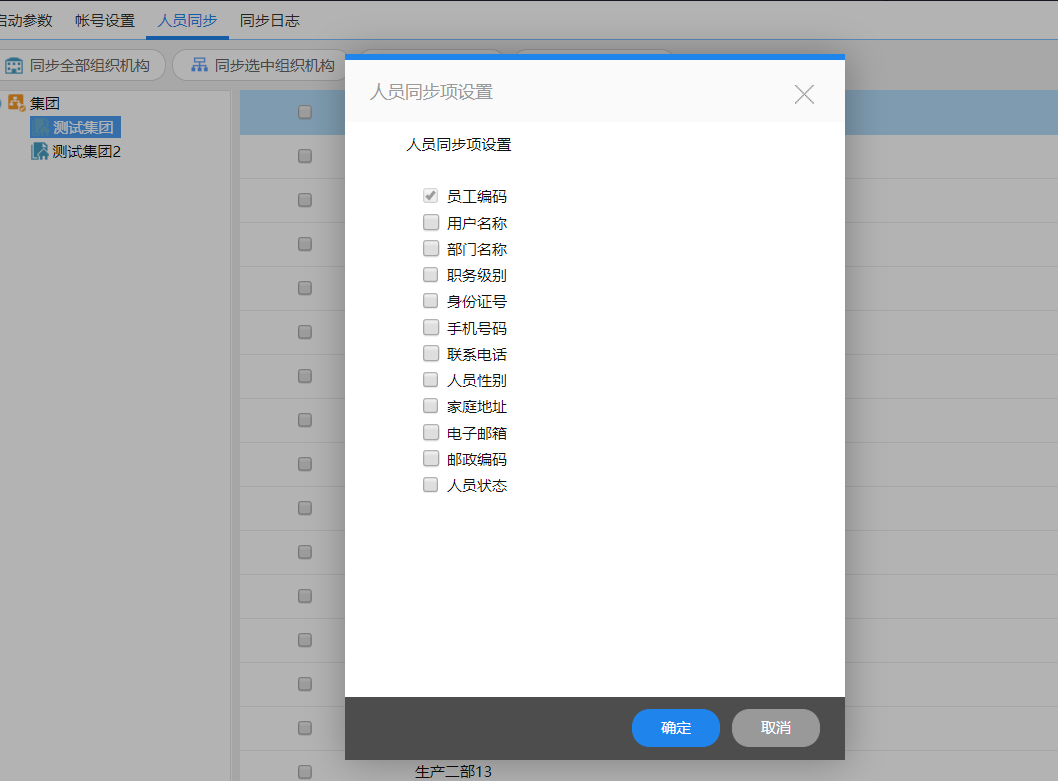This screenshot has width=1058, height=781.
Task: Select 测试集团2 in the tree
Action: pos(86,152)
